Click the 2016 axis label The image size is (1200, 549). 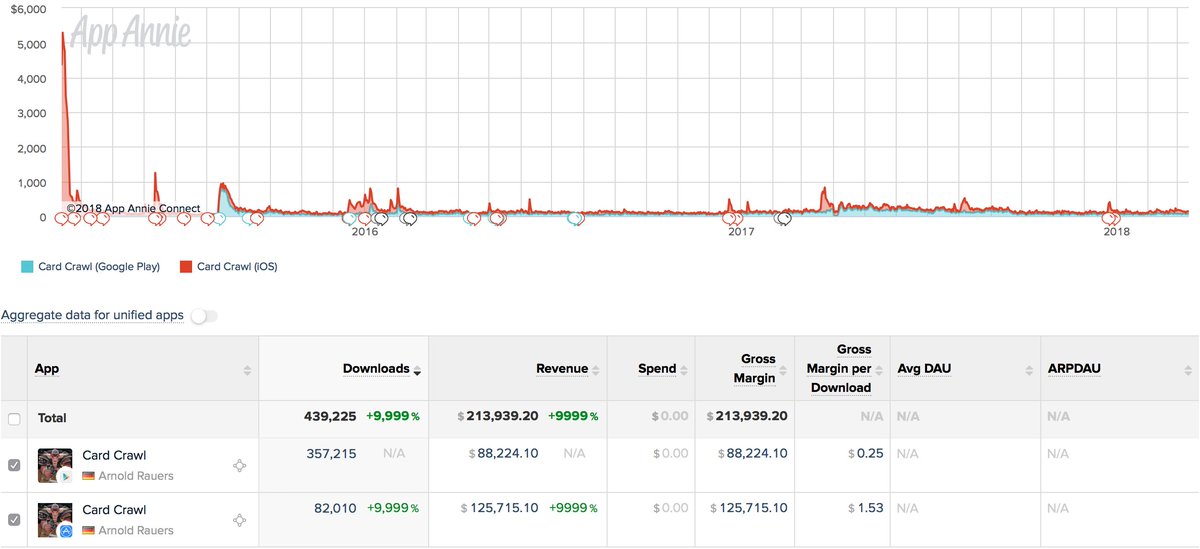[365, 232]
